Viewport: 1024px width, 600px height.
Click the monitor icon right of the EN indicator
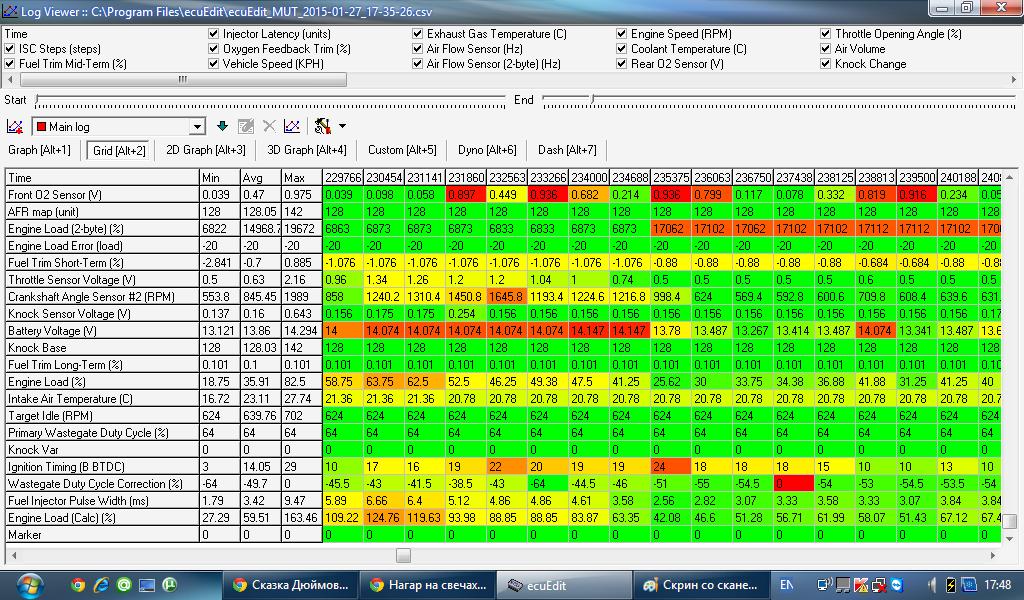825,585
